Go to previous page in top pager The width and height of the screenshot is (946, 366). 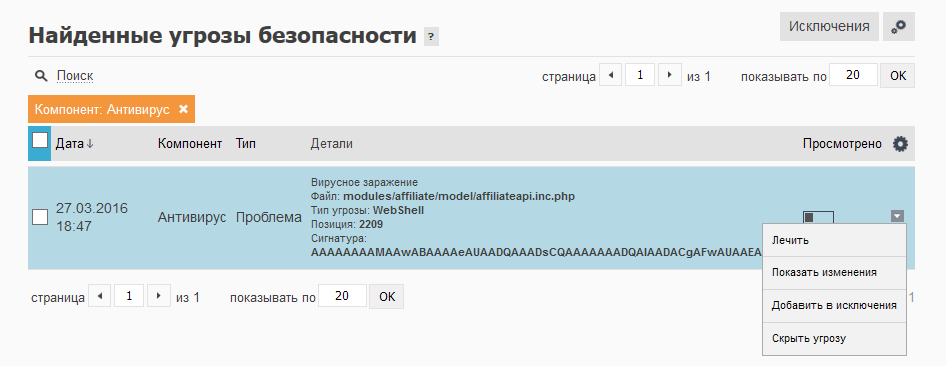[x=611, y=75]
